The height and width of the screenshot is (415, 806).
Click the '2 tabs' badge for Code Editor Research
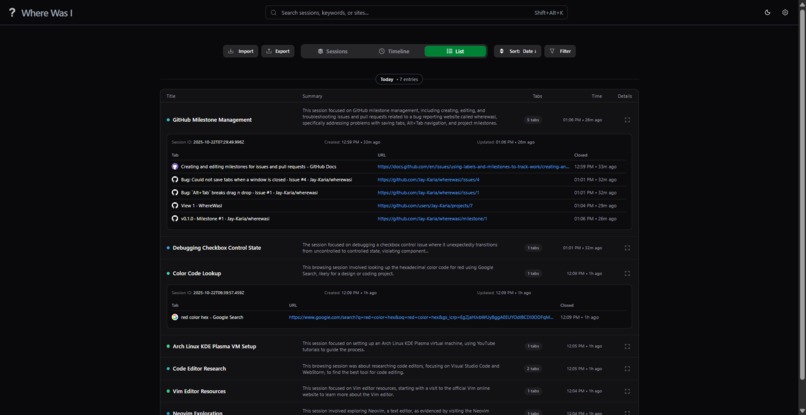coord(533,369)
